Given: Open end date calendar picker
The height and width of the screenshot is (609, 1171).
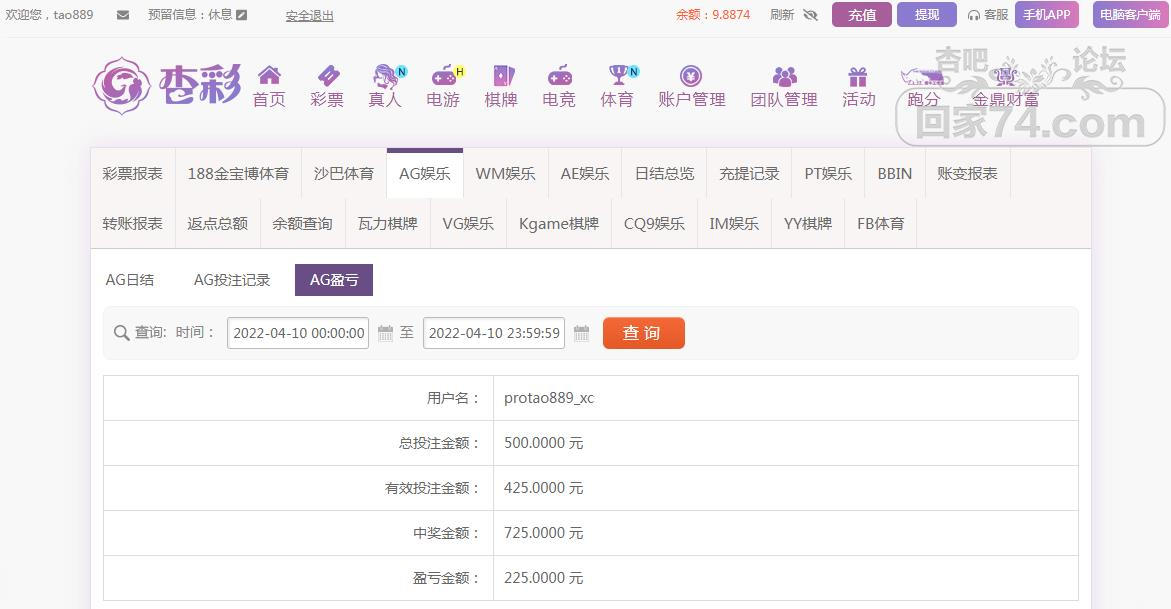Looking at the screenshot, I should click(x=581, y=333).
